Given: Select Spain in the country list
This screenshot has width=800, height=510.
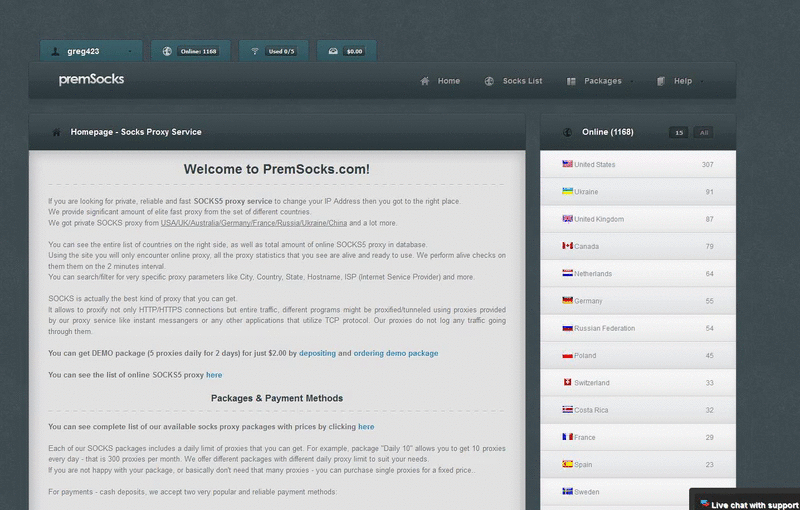Looking at the screenshot, I should (x=638, y=465).
